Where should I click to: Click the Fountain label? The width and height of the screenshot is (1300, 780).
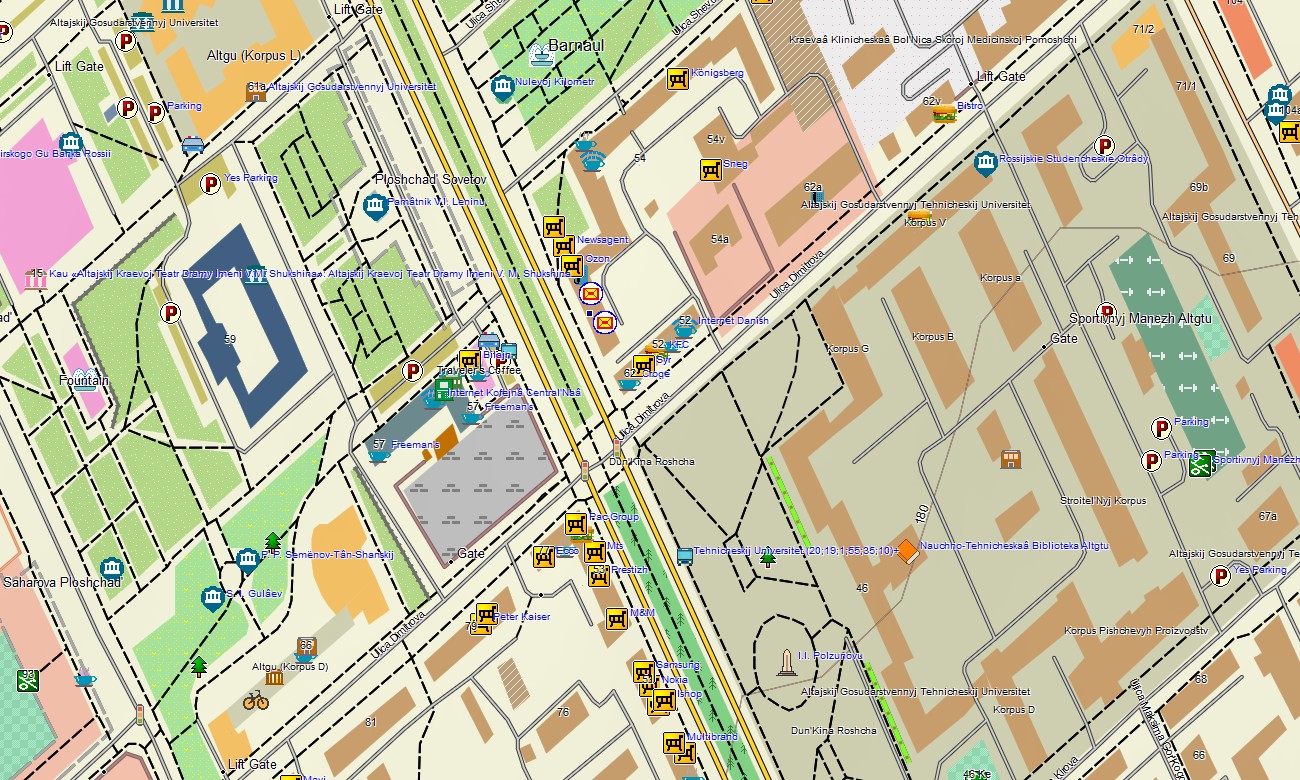(83, 381)
